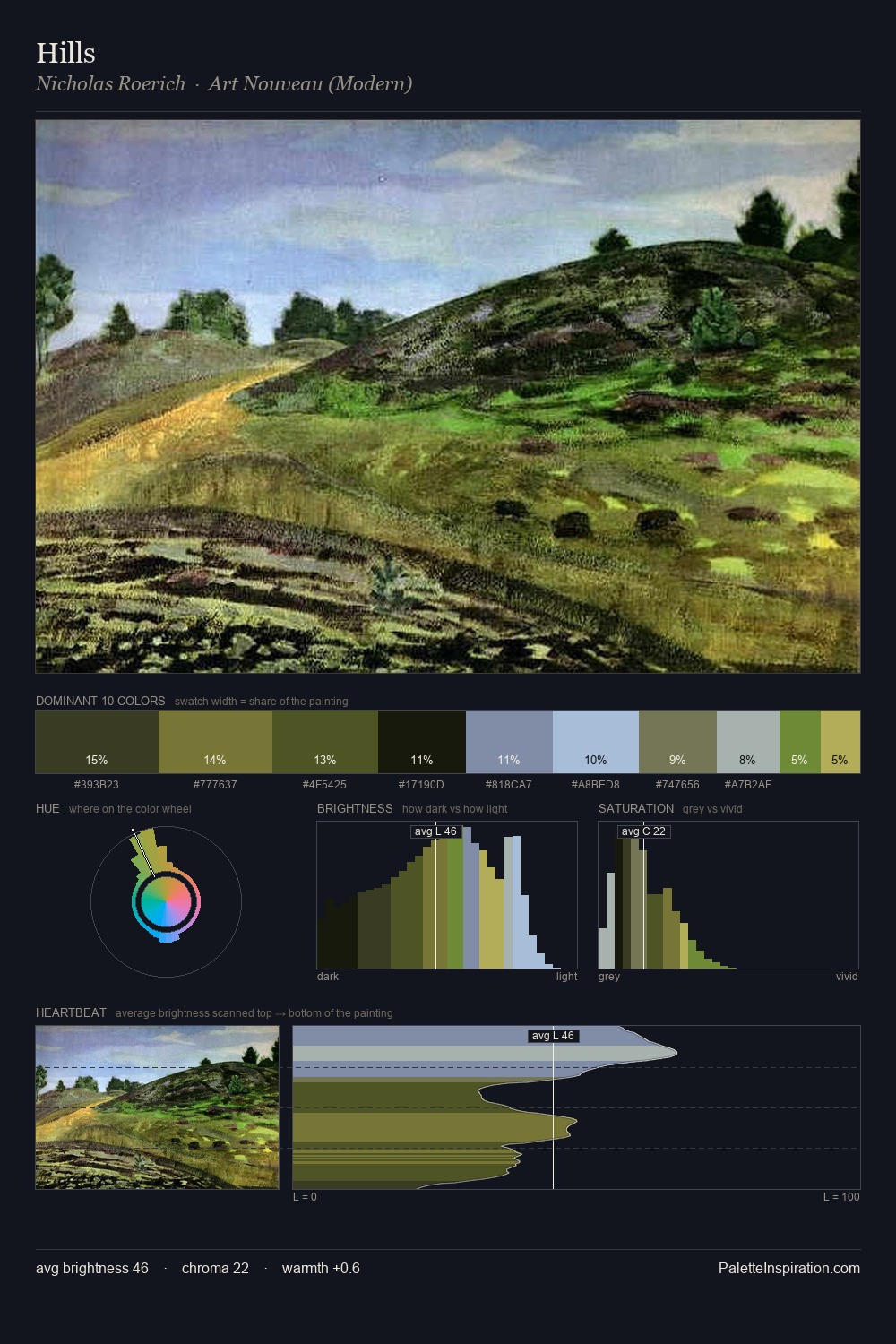Image resolution: width=896 pixels, height=1344 pixels.
Task: Click the hex code #A7B2AF label
Action: [748, 784]
